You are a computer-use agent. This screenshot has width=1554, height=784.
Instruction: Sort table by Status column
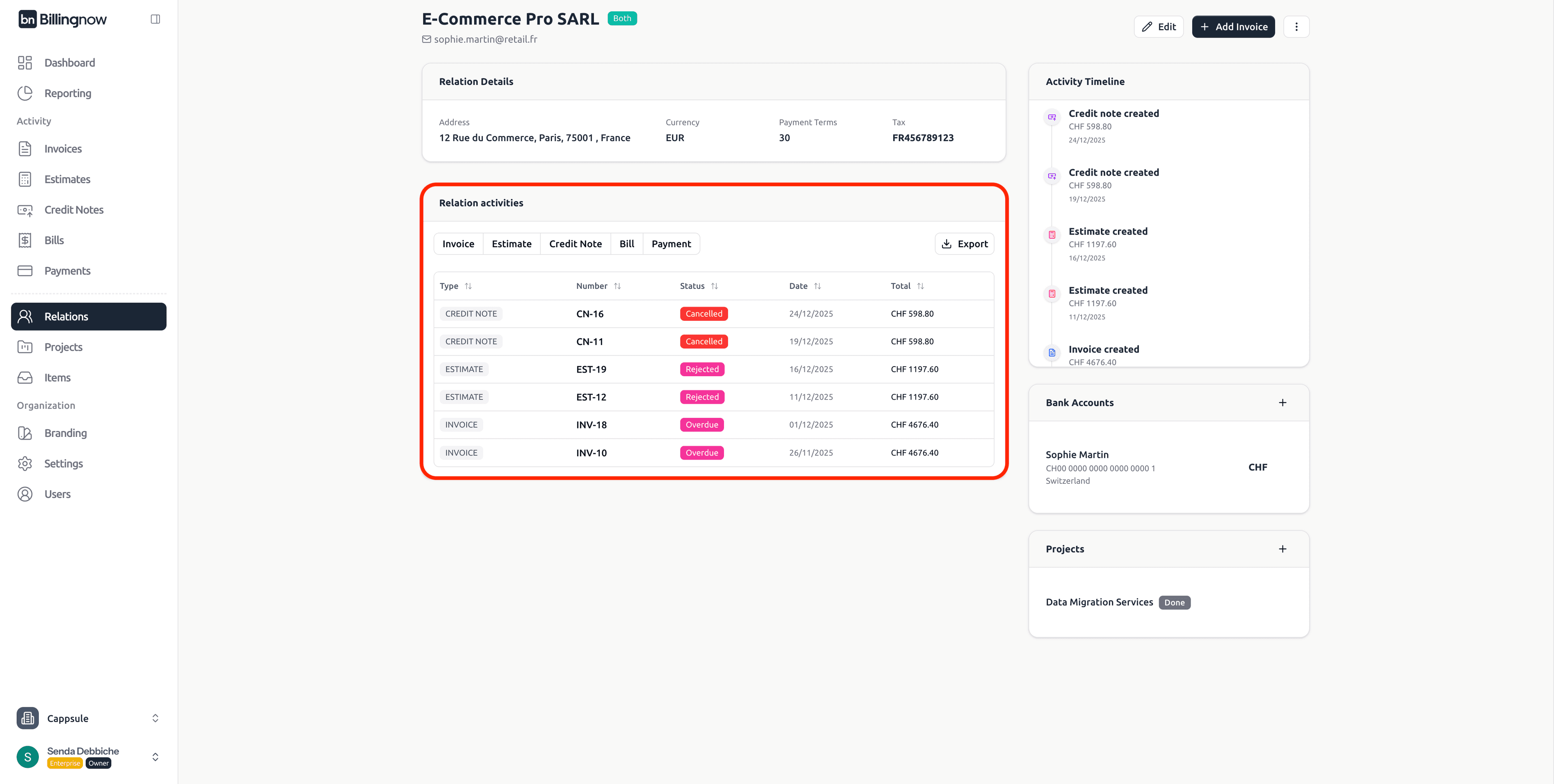pos(713,286)
